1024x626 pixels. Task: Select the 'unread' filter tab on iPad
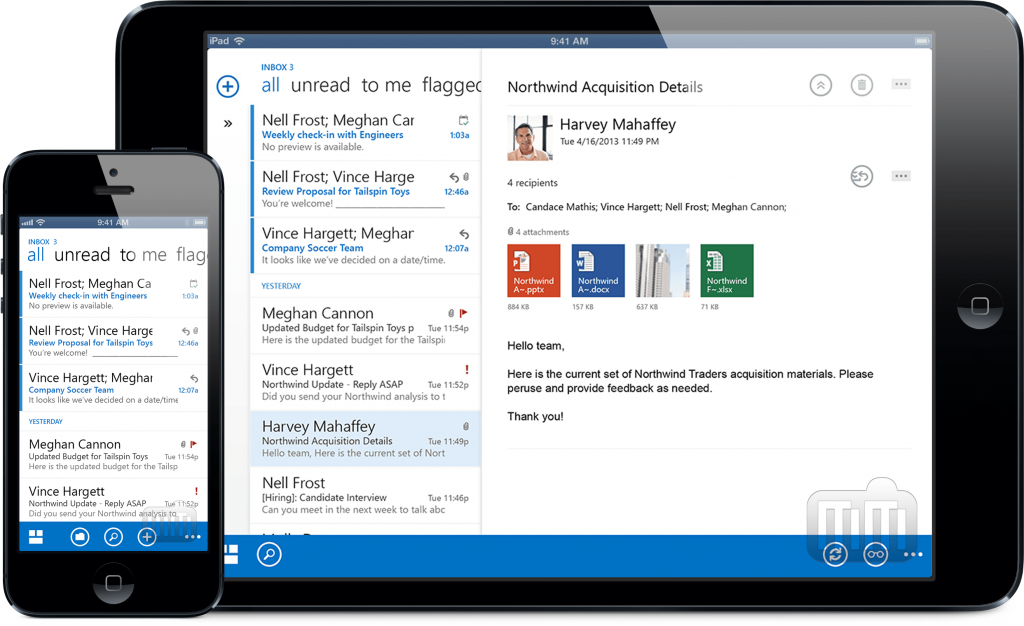(320, 85)
